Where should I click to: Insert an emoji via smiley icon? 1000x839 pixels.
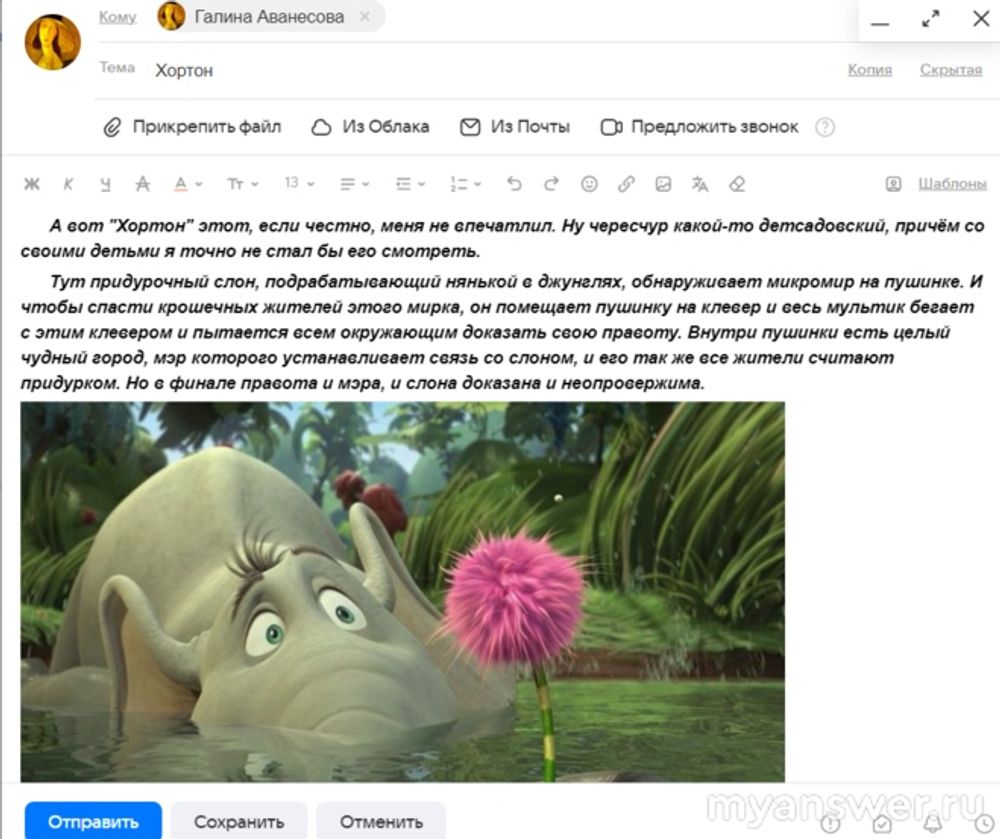pos(589,184)
